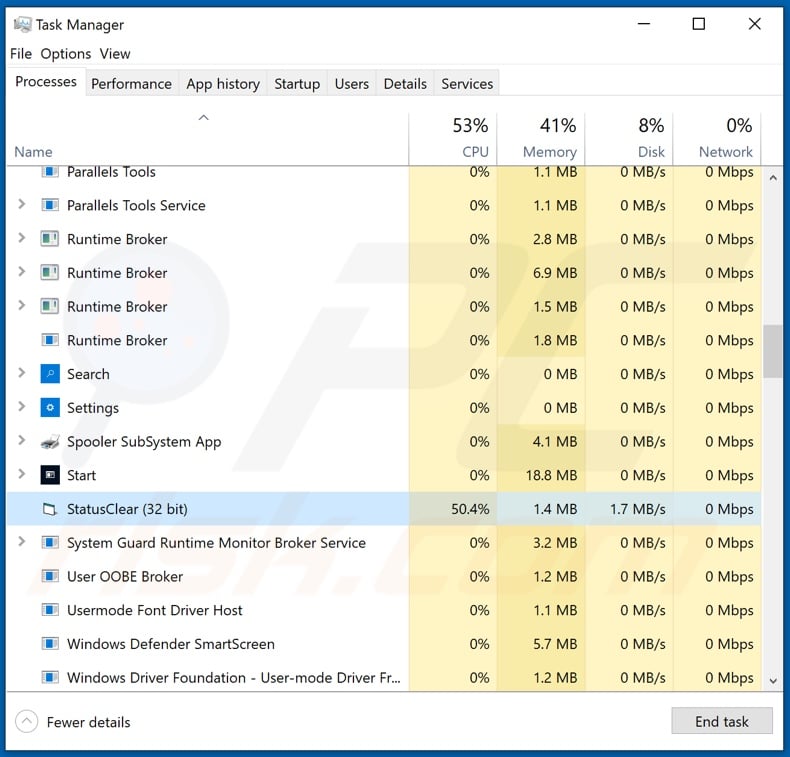Screen dimensions: 790x757
Task: Click the Windows Defender SmartScreen icon
Action: point(50,644)
